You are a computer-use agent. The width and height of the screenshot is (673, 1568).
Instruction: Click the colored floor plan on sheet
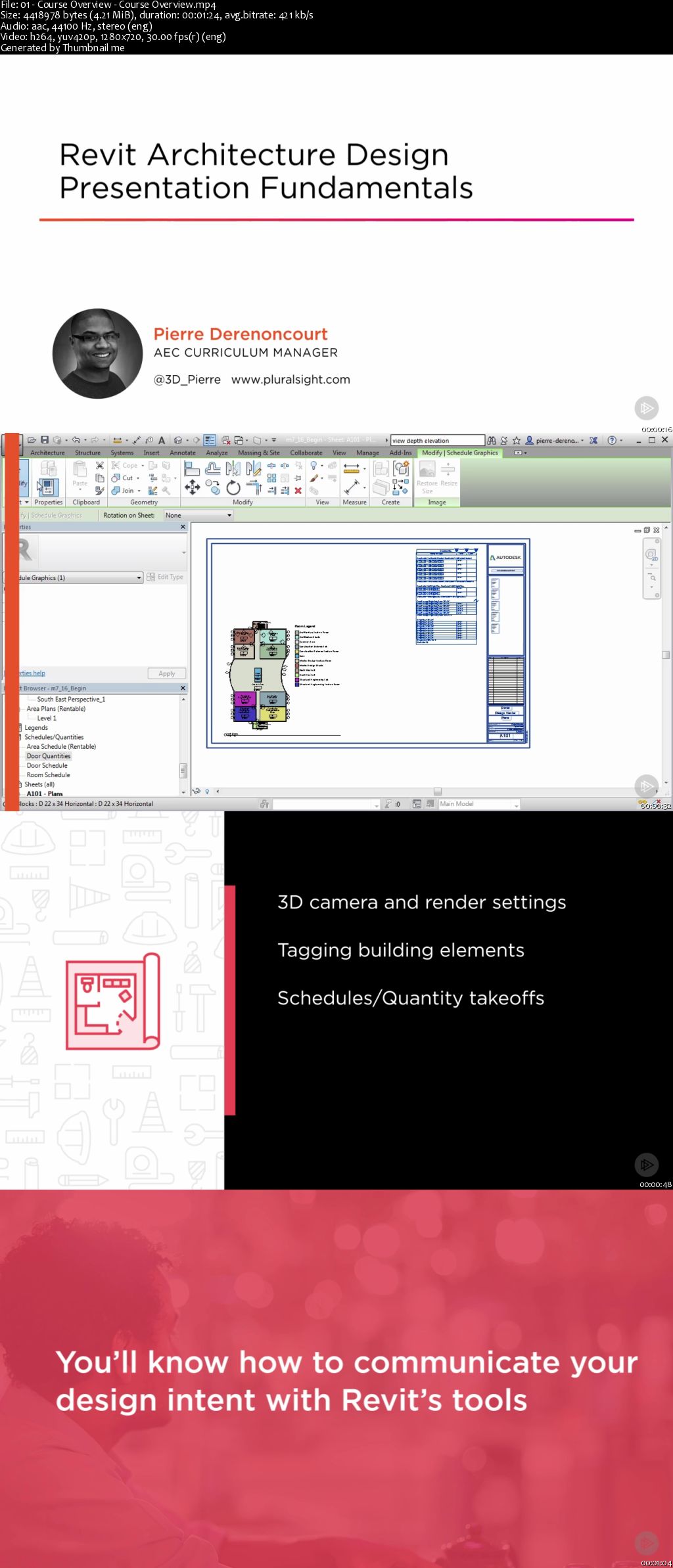tap(259, 675)
